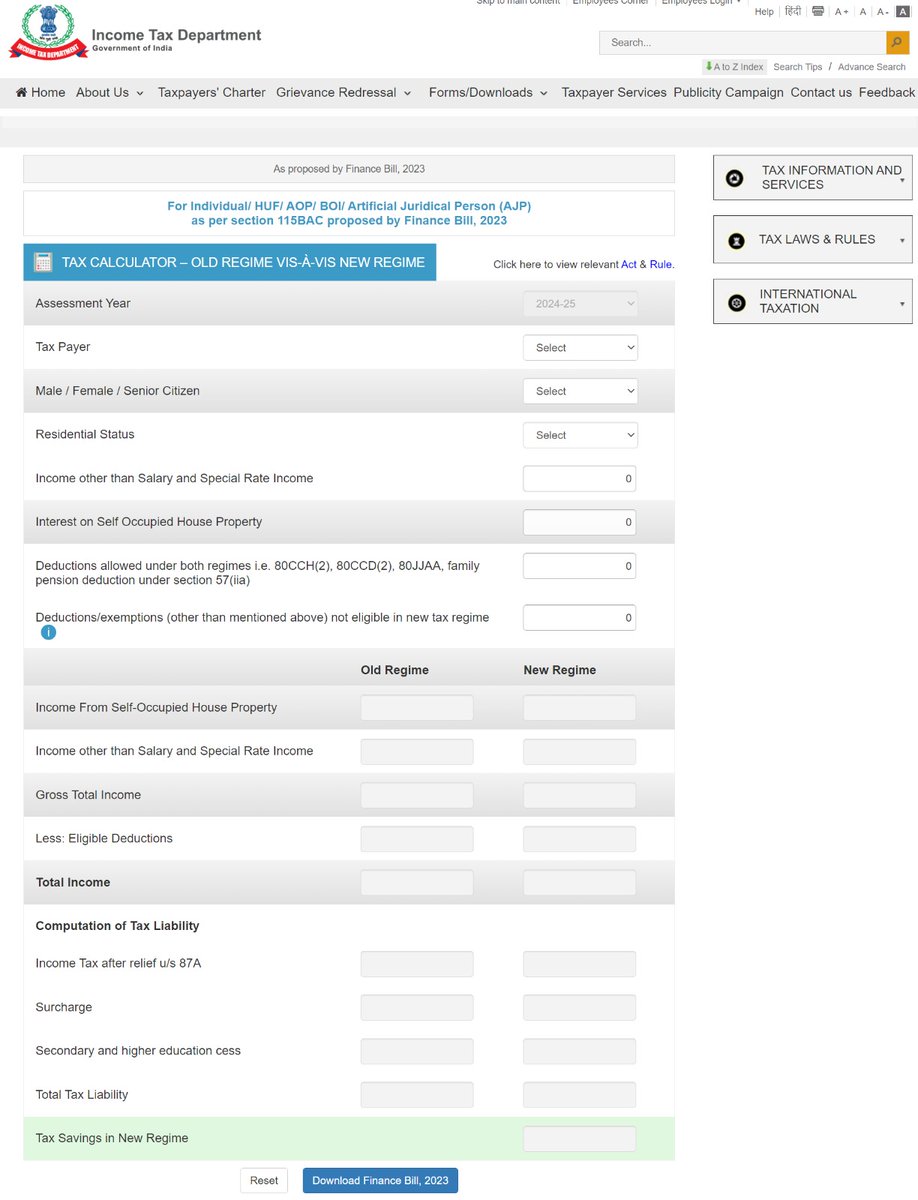This screenshot has height=1200, width=918.
Task: Click the calculator icon in the header banner
Action: 43,262
